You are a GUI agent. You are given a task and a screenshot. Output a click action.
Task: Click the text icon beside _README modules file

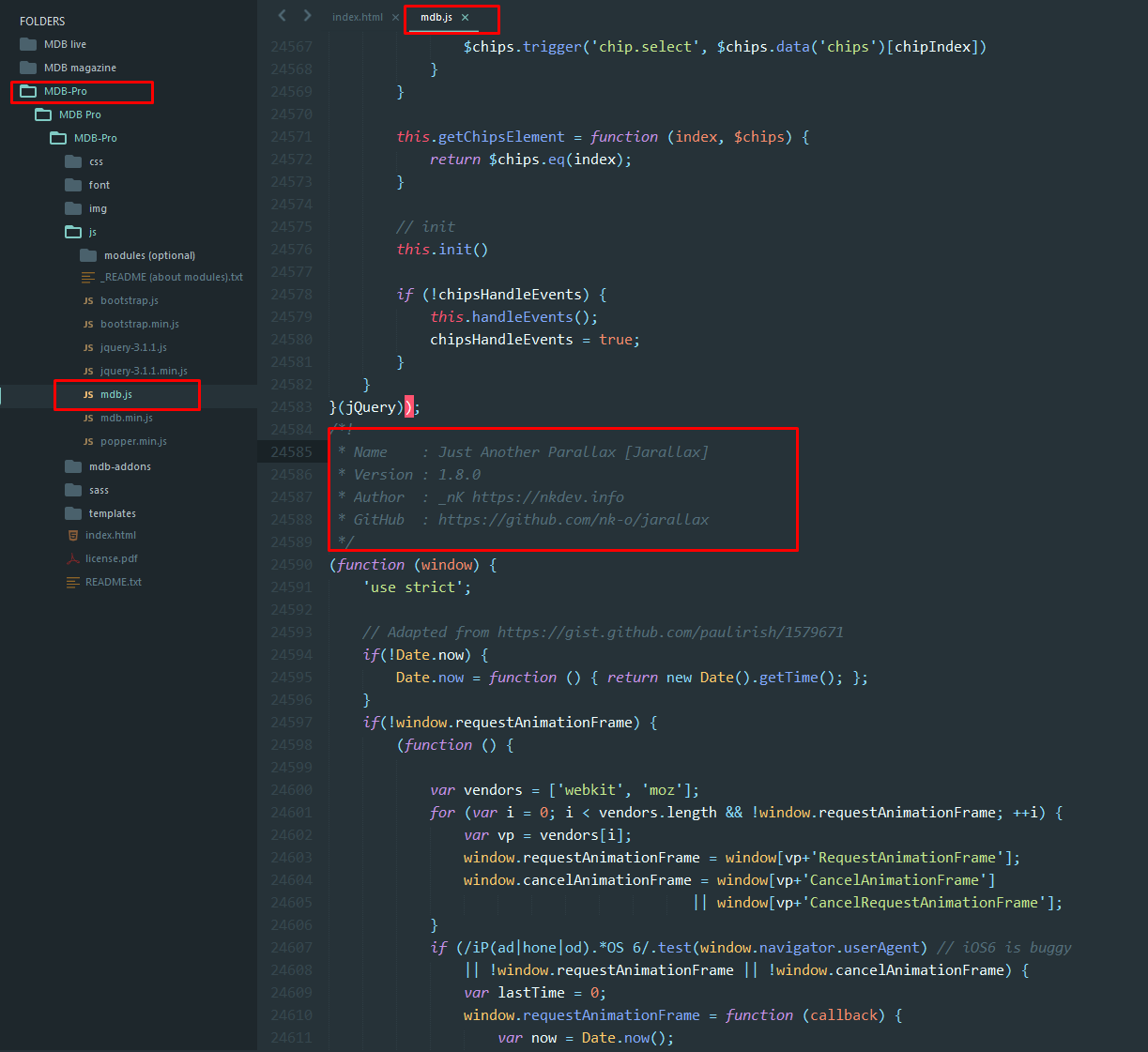coord(88,277)
